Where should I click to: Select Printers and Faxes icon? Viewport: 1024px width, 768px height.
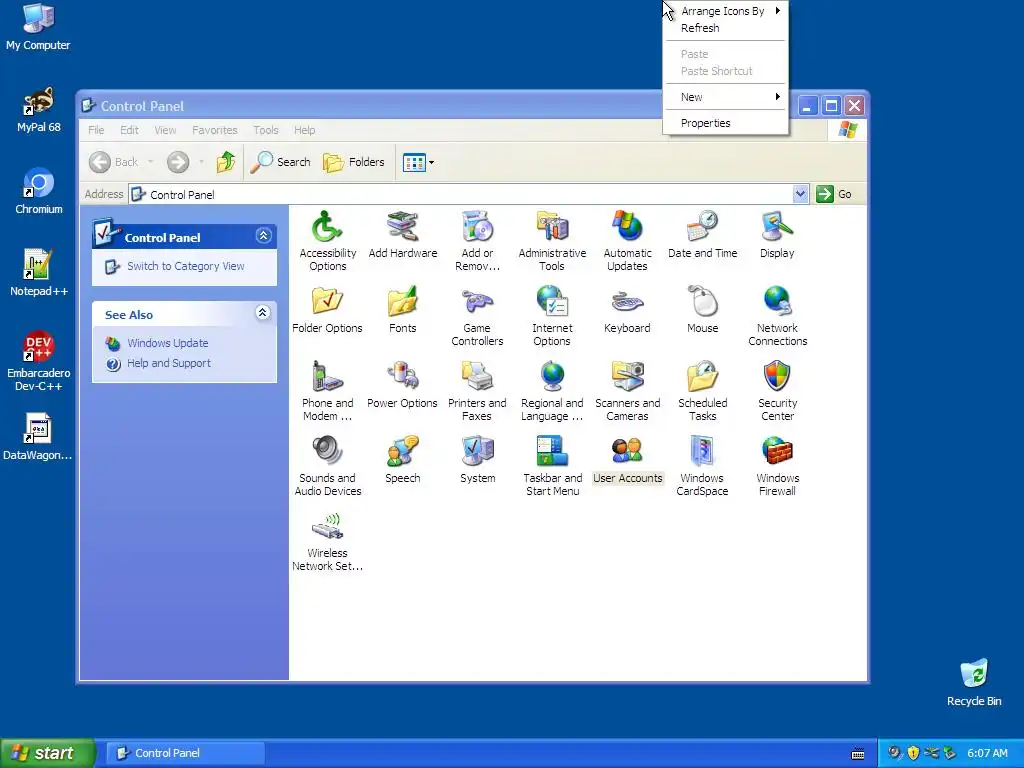(x=477, y=391)
